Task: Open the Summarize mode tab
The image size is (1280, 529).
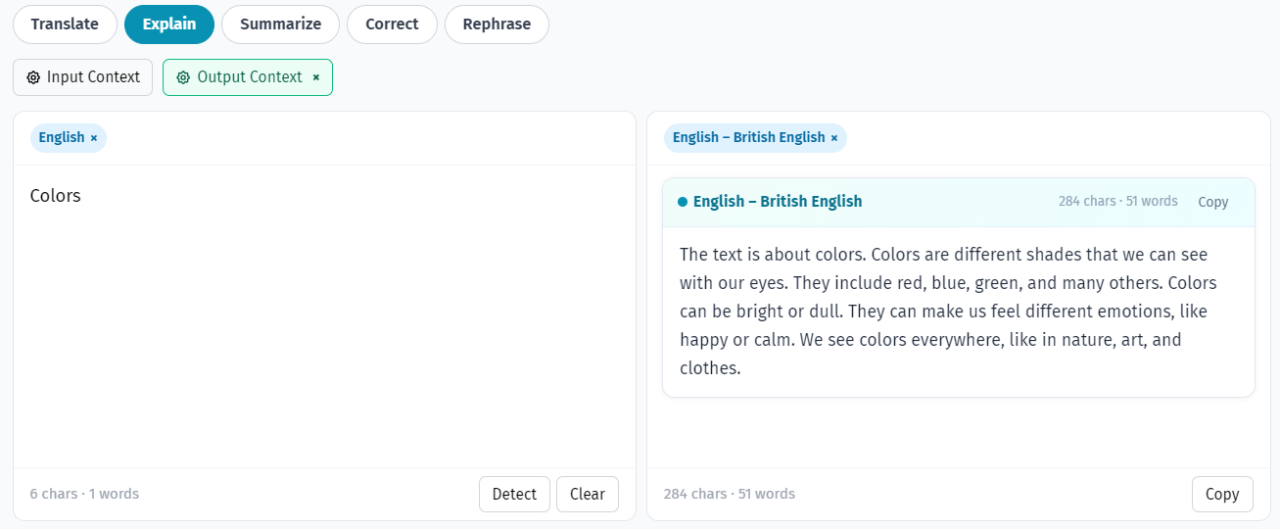Action: tap(280, 24)
